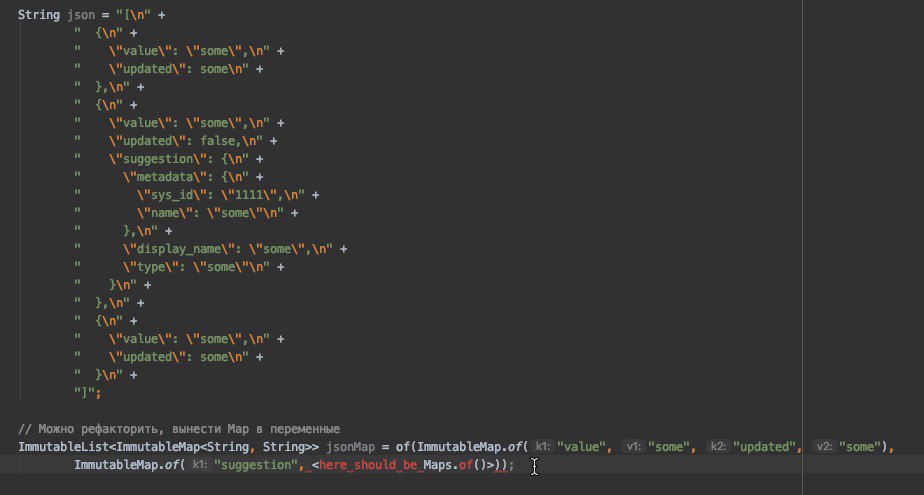The height and width of the screenshot is (495, 924).
Task: Click the 'v2:' parameter hint
Action: click(824, 447)
